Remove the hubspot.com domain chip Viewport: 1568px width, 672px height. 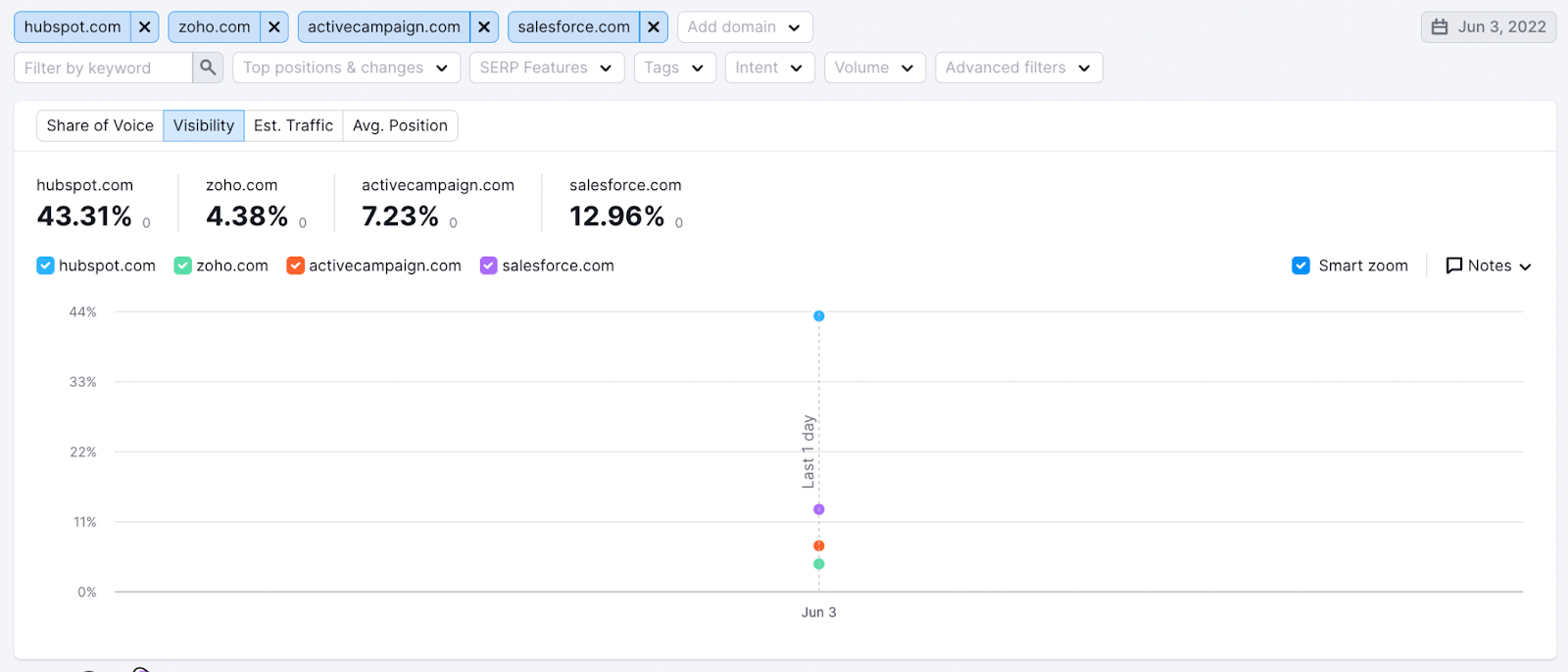(x=144, y=27)
